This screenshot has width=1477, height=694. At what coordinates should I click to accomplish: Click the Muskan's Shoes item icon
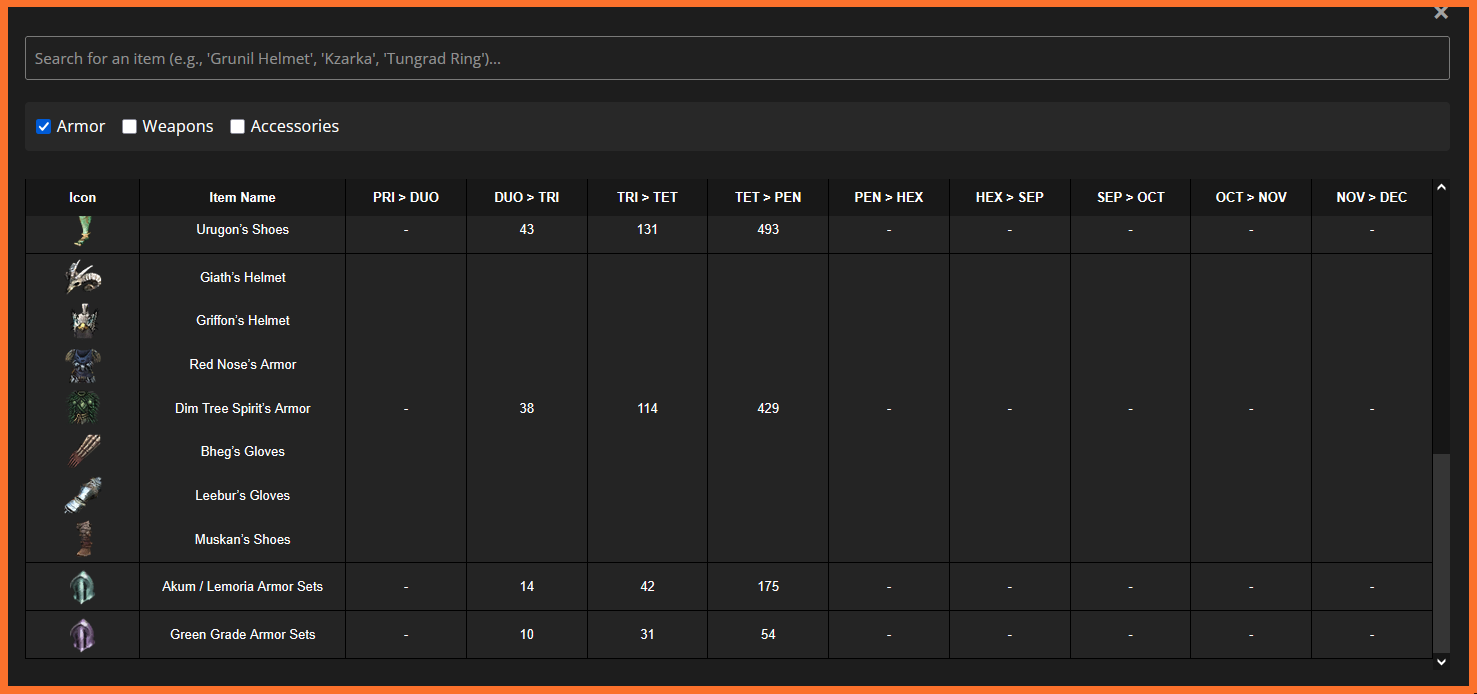pos(83,539)
